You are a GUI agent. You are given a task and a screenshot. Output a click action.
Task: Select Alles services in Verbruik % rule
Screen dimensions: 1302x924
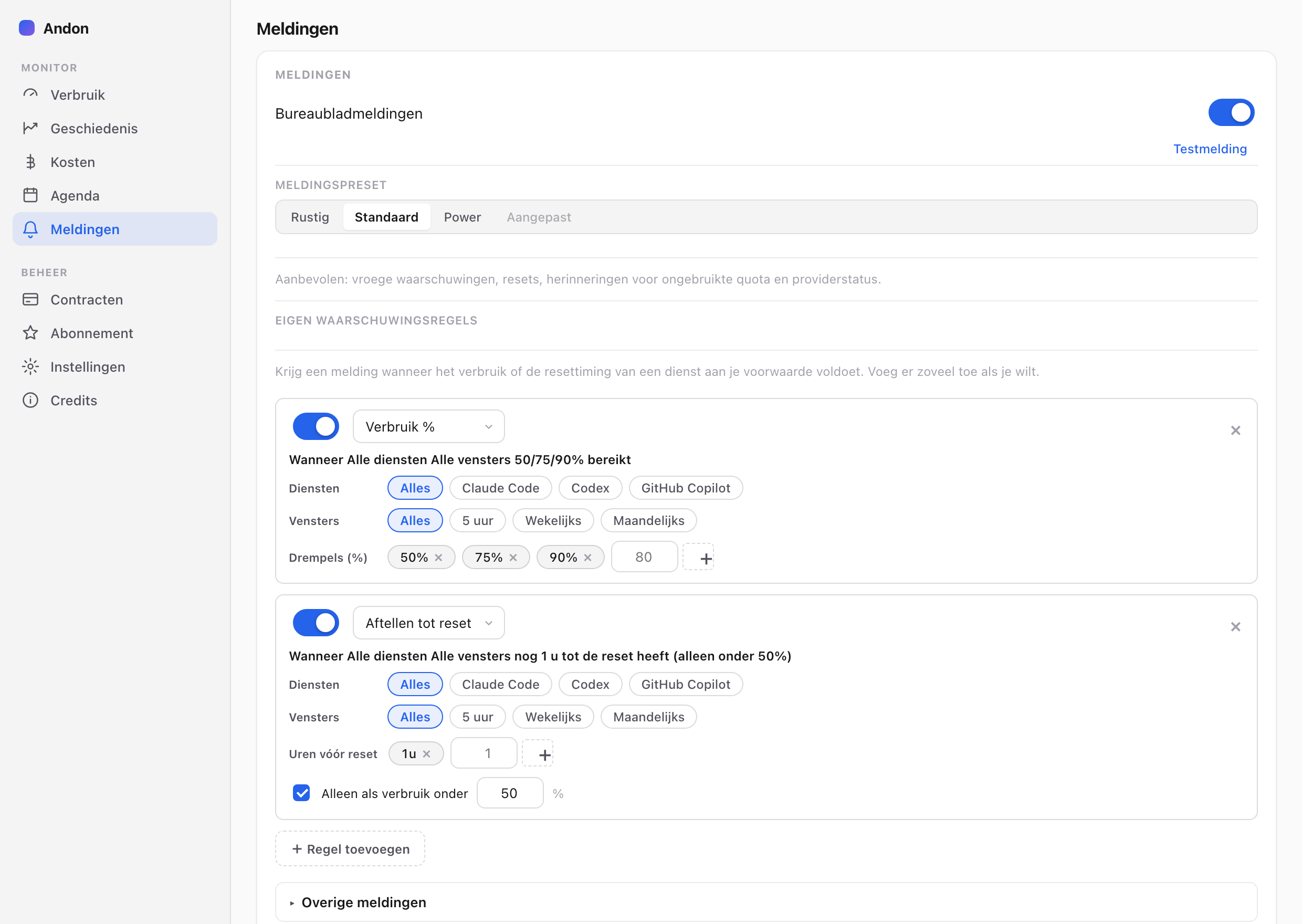click(415, 488)
